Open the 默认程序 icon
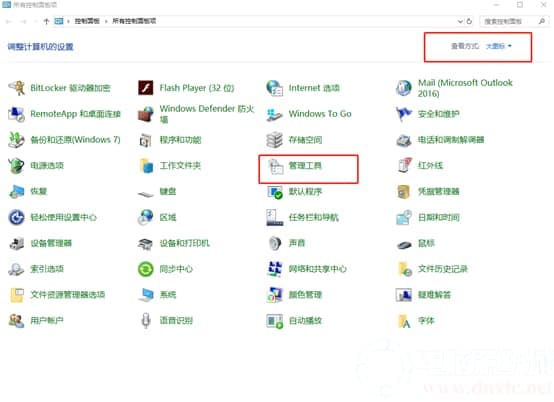The height and width of the screenshot is (402, 554). tap(275, 192)
